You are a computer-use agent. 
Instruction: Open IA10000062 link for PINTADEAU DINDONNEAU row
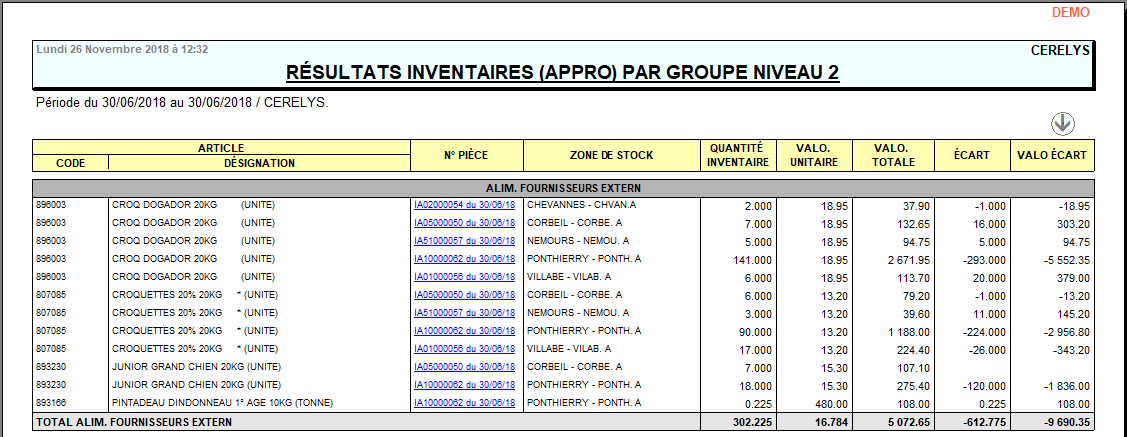pos(464,403)
